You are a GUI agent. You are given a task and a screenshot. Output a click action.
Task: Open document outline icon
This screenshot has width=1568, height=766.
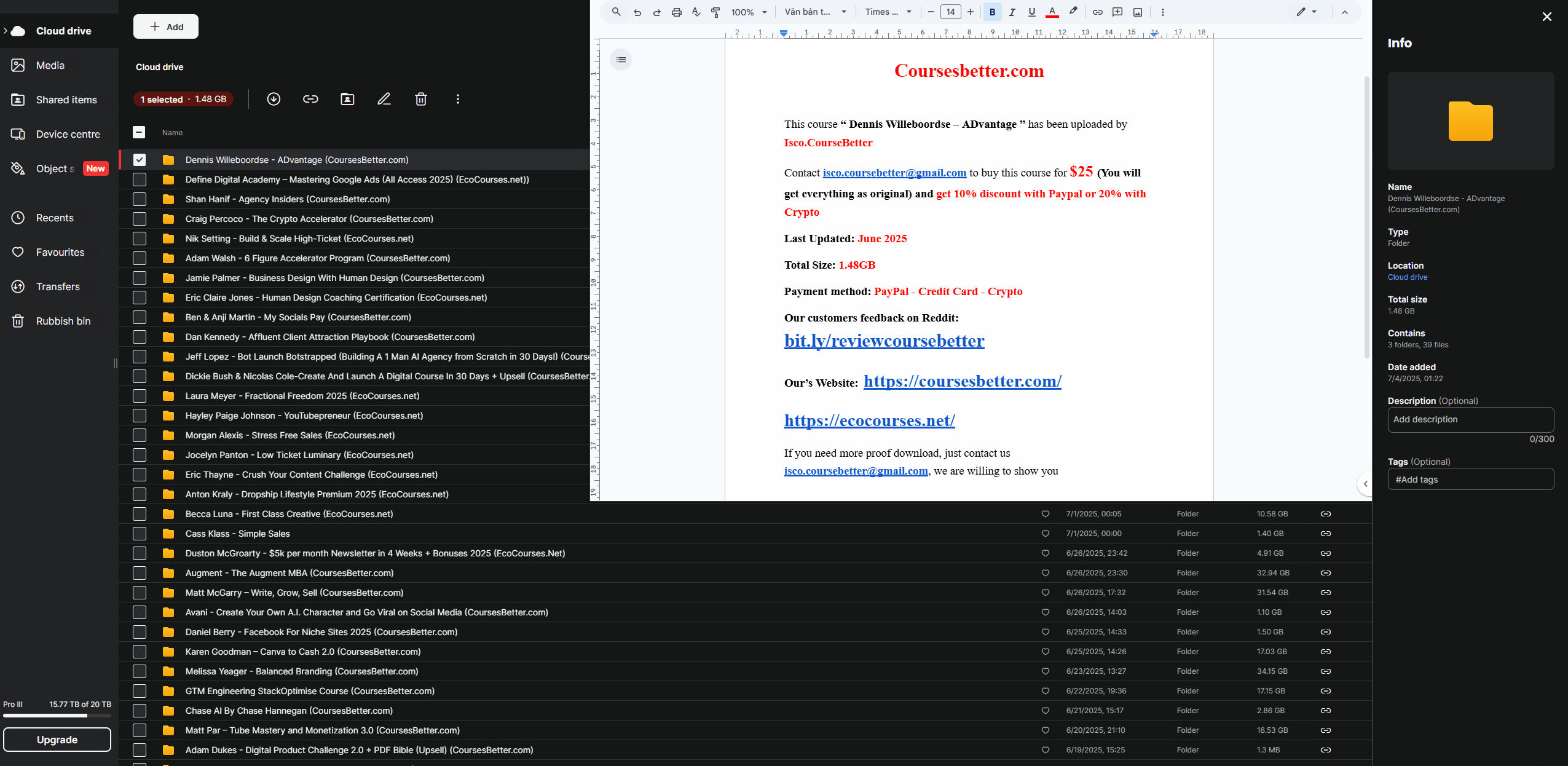(621, 60)
